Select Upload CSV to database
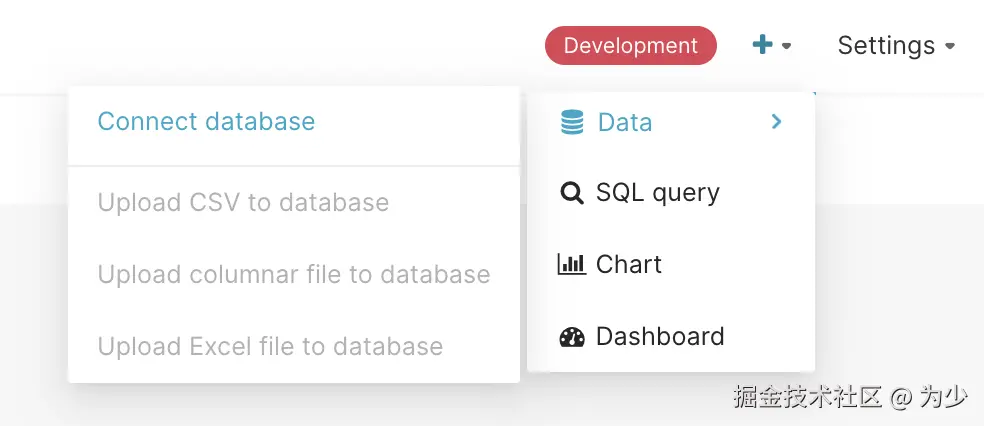The image size is (984, 426). [243, 203]
